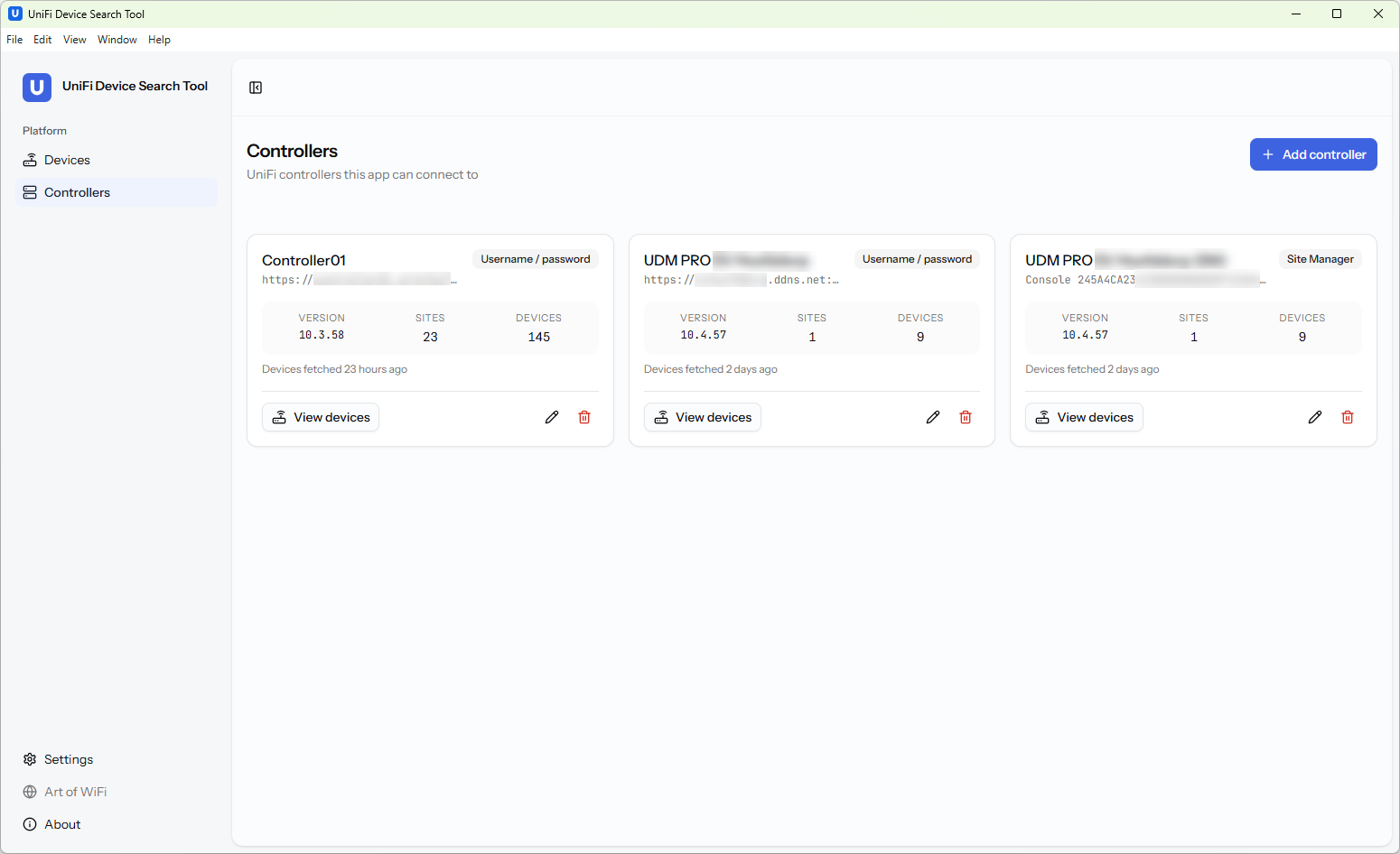1400x854 pixels.
Task: Edit the Site Manager UDM PRO controller
Action: (1315, 417)
